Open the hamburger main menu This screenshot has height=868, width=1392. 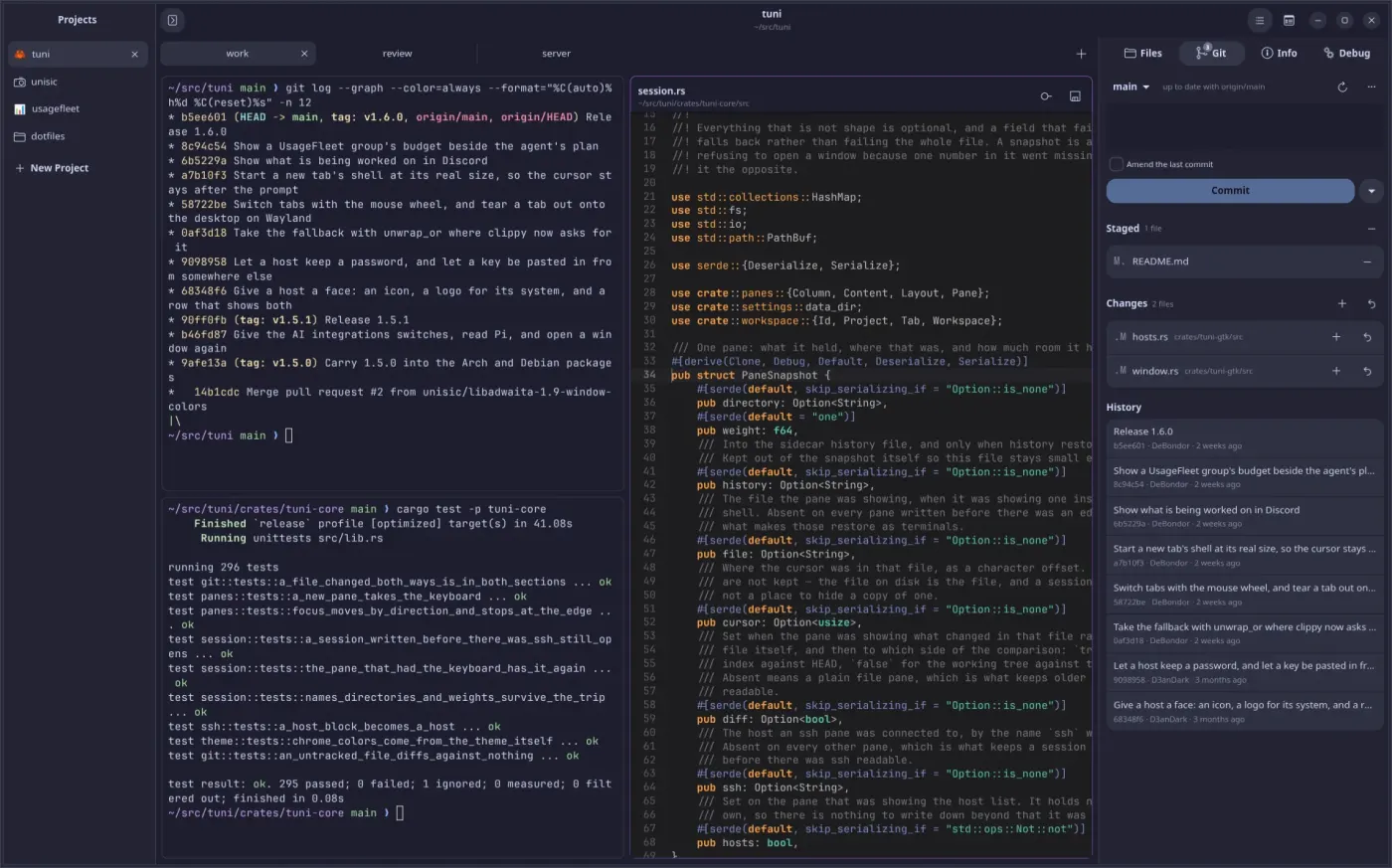click(1260, 20)
